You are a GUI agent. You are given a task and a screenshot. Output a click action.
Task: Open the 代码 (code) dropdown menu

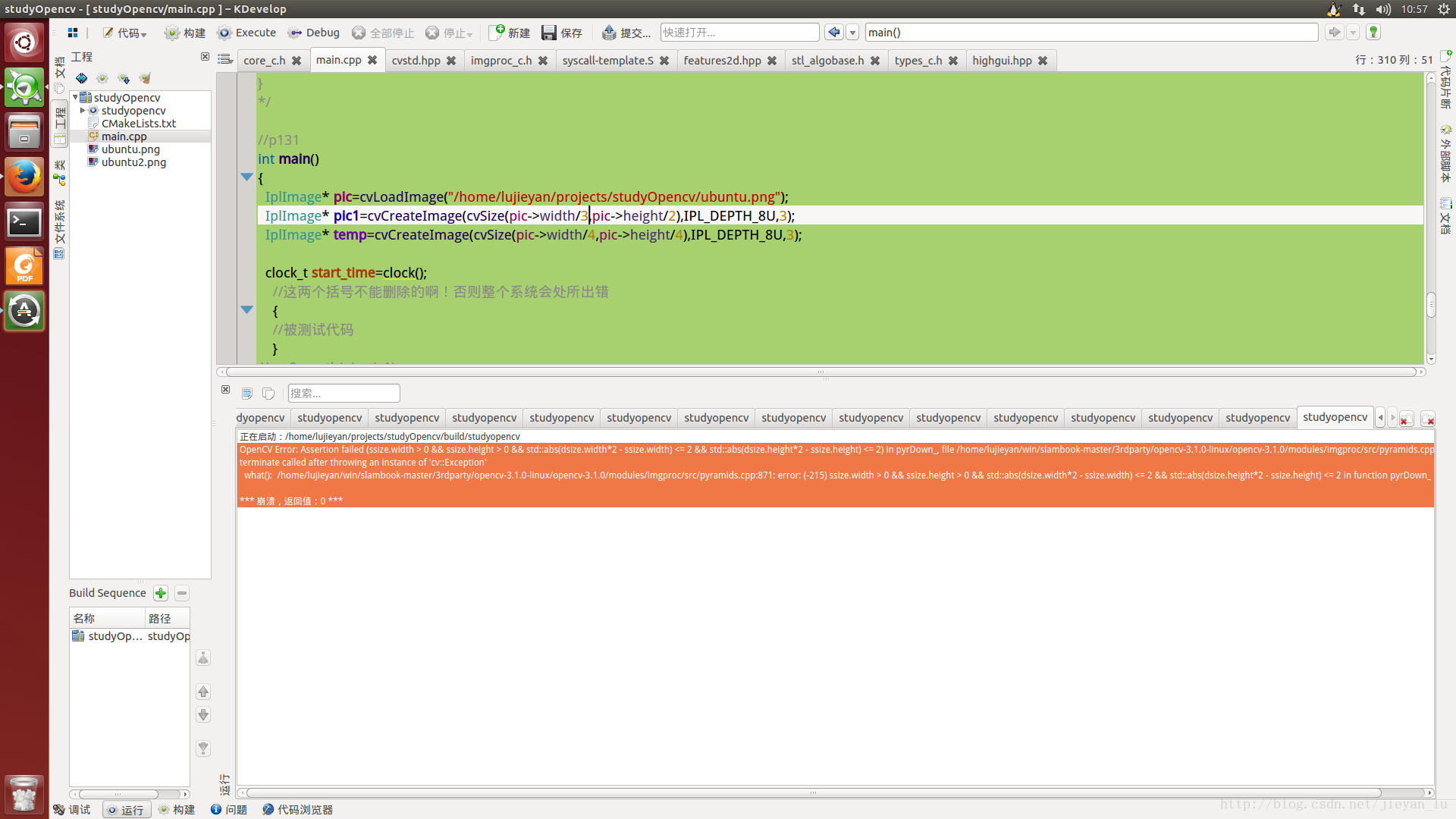[124, 33]
